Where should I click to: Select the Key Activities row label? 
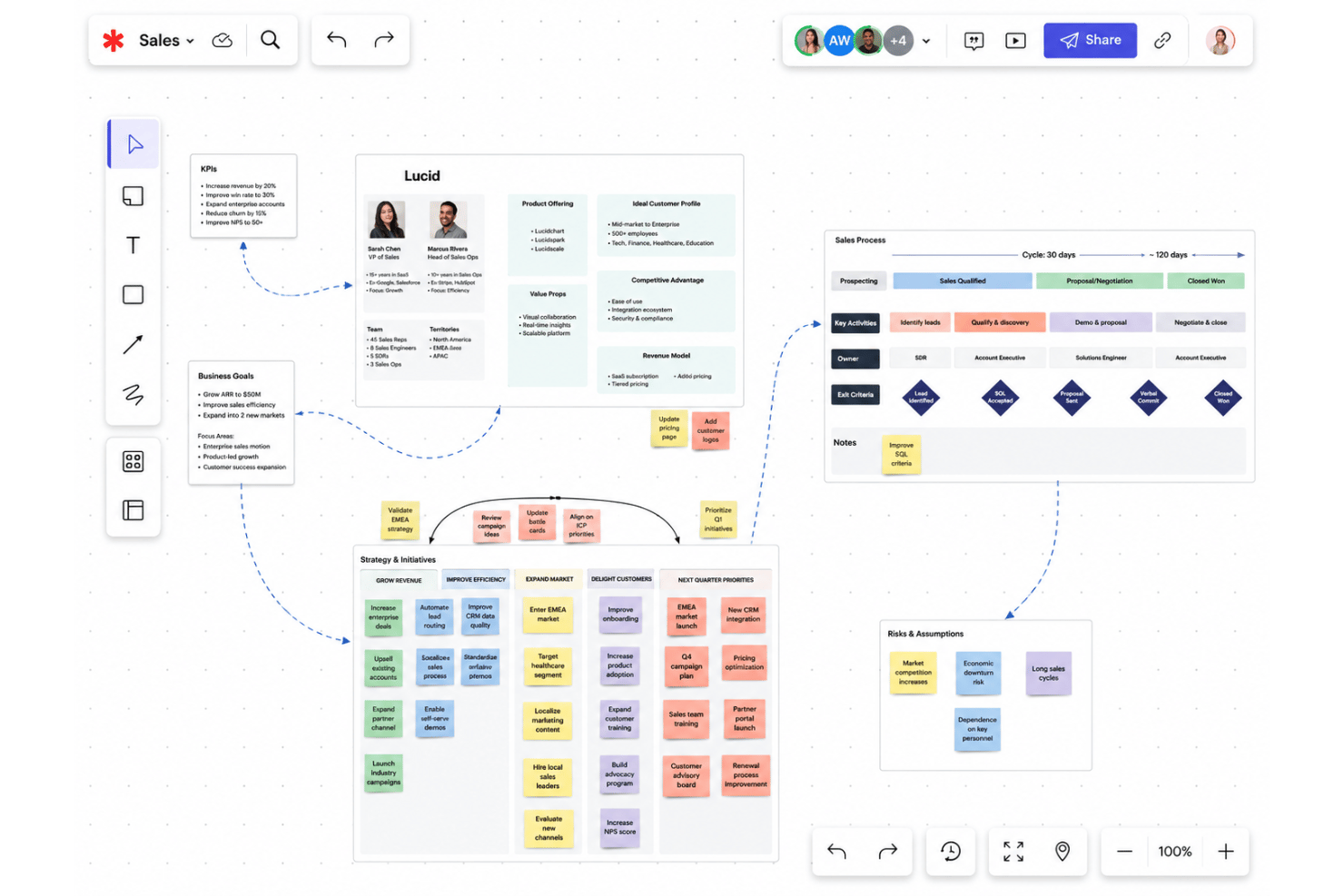[855, 322]
